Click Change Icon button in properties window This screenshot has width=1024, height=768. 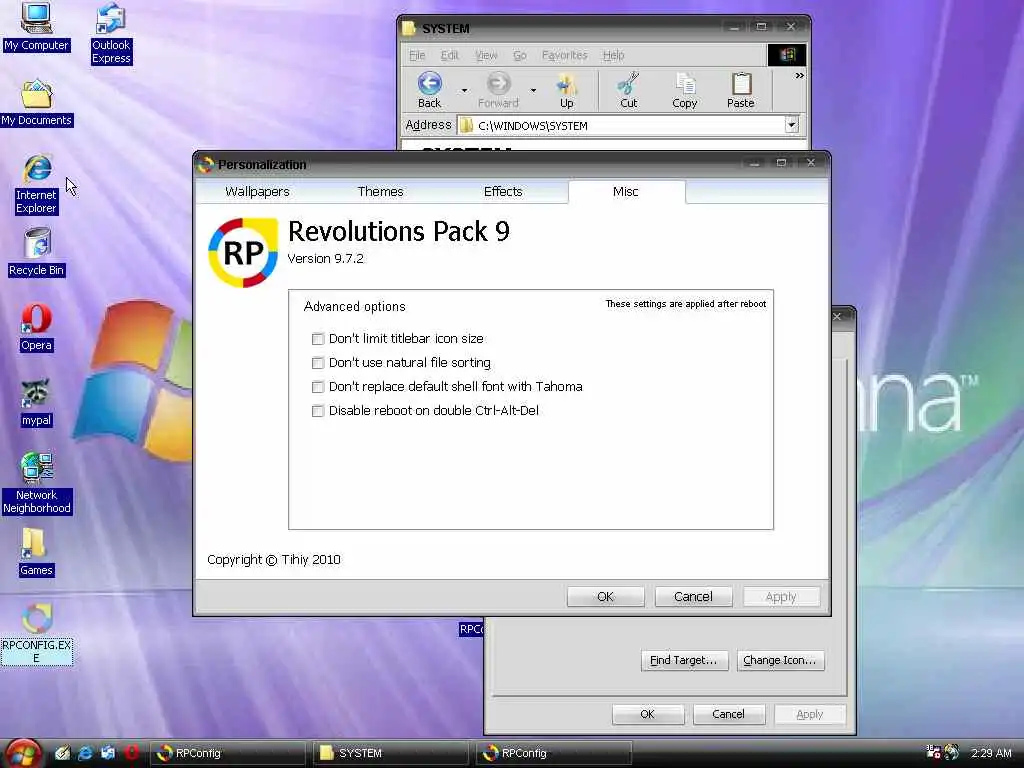pos(780,660)
